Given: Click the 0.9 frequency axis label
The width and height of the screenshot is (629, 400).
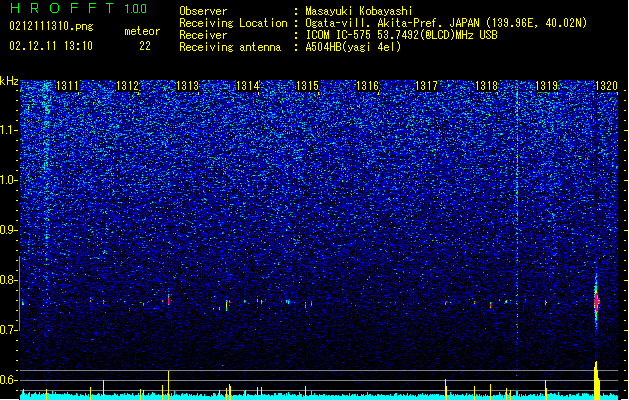Looking at the screenshot, I should pyautogui.click(x=9, y=230).
